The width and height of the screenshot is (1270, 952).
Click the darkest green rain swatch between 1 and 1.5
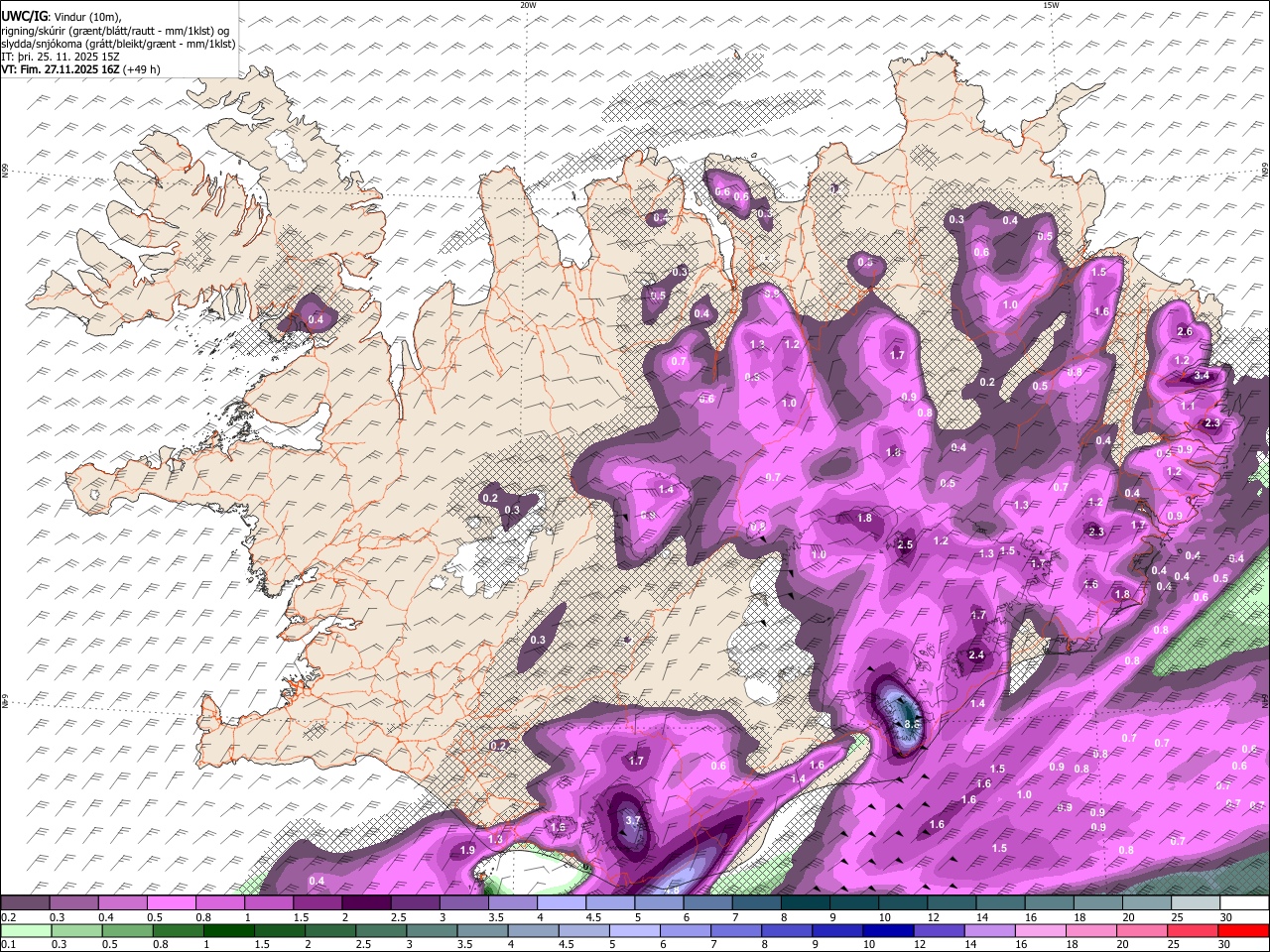229,930
